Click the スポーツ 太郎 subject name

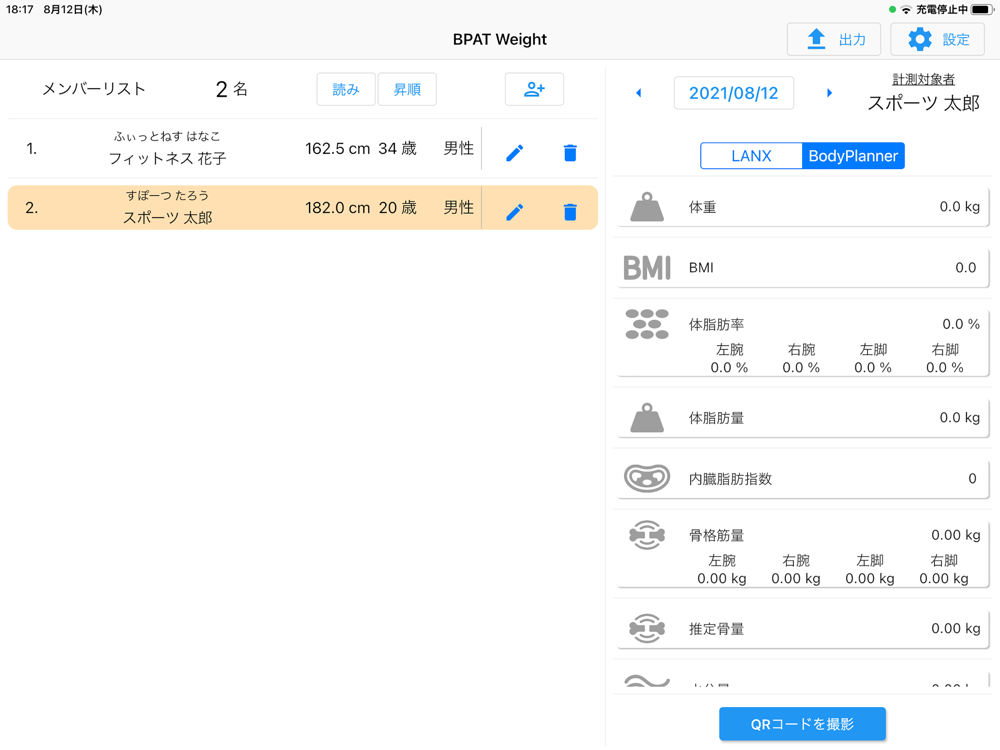click(923, 103)
